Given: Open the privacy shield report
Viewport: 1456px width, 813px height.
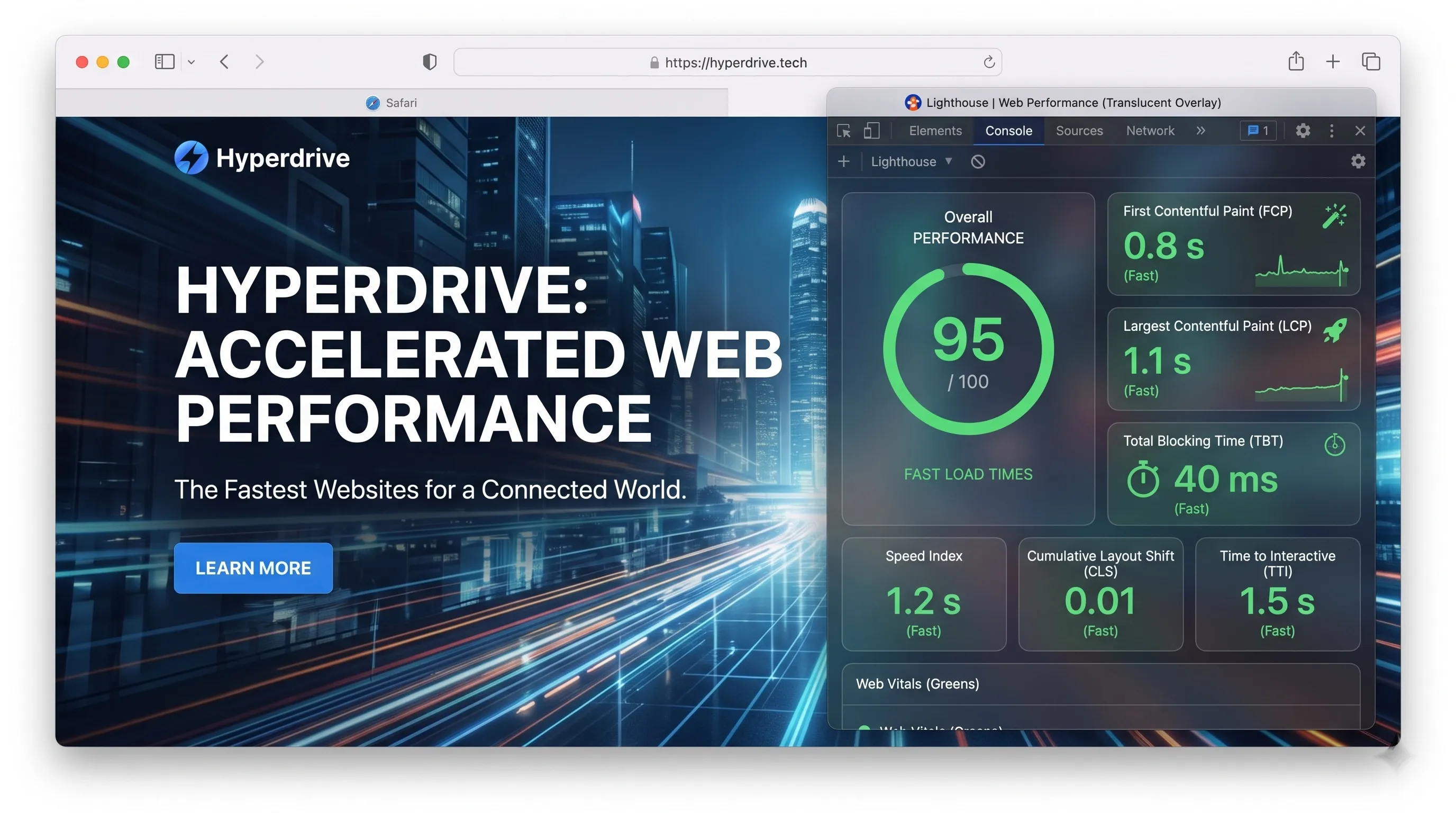Looking at the screenshot, I should (430, 61).
